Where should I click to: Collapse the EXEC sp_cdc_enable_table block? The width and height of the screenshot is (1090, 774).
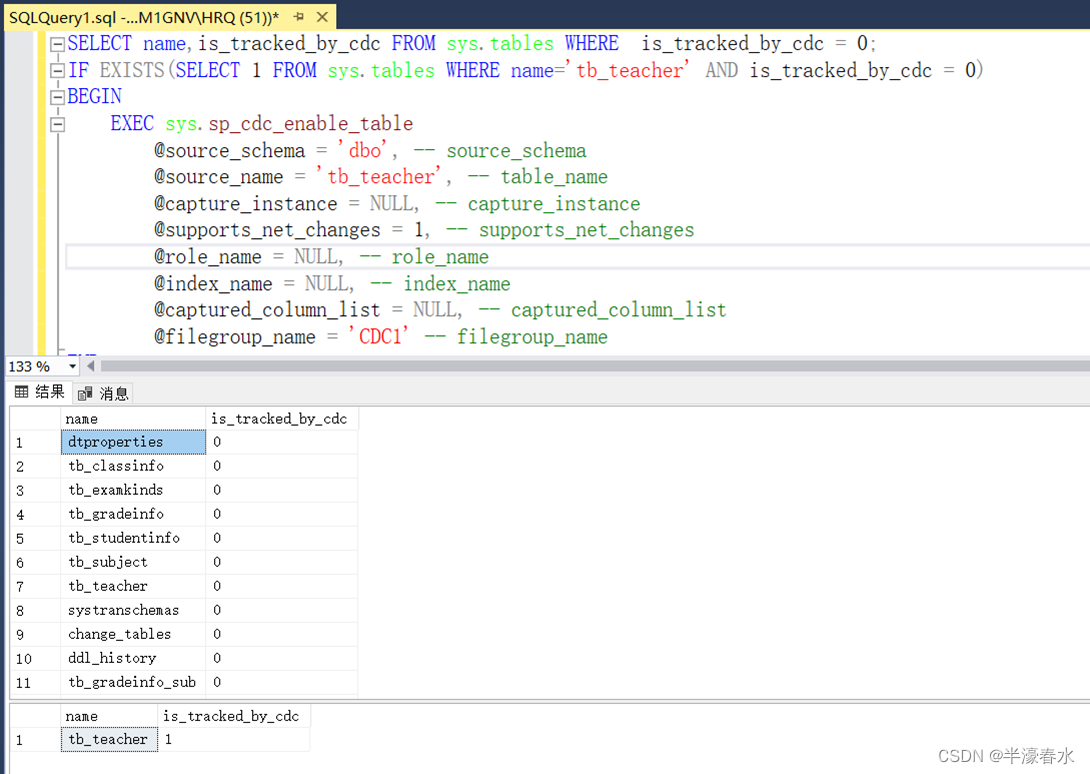tap(57, 123)
